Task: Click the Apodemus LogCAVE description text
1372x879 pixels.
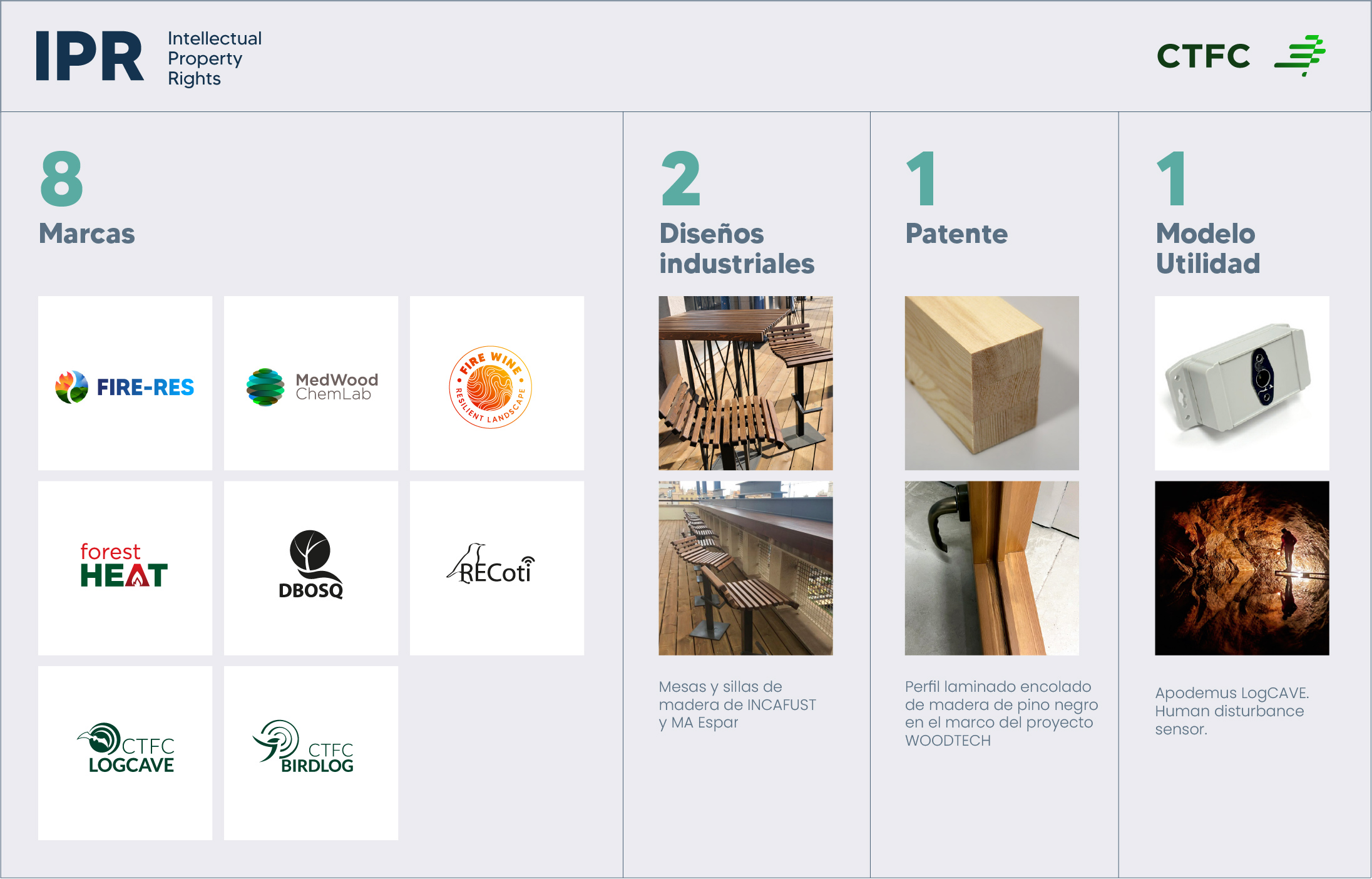Action: (1231, 711)
